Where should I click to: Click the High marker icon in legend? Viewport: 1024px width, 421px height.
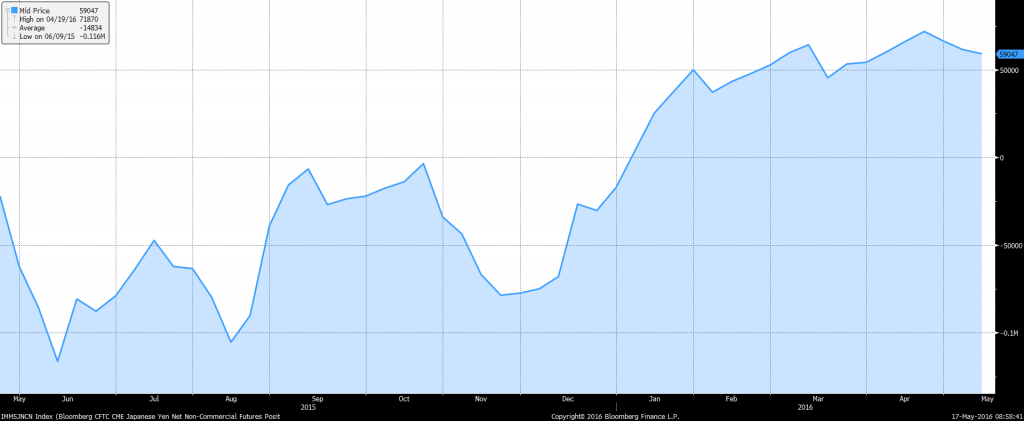point(15,20)
